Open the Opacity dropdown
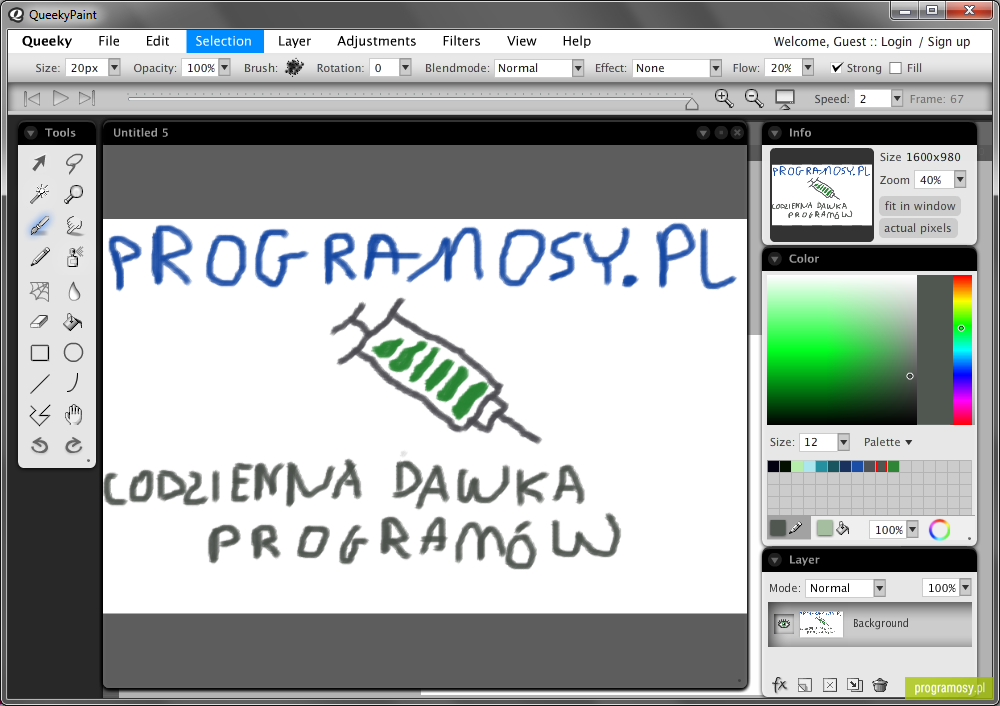This screenshot has height=706, width=1000. coord(224,68)
